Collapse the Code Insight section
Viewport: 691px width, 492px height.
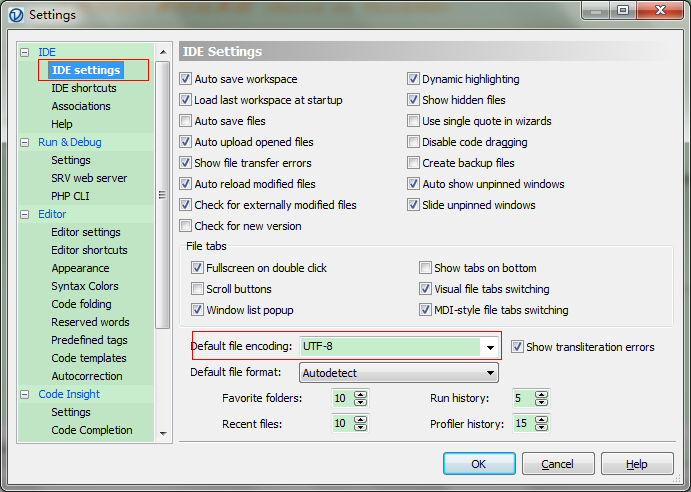25,394
